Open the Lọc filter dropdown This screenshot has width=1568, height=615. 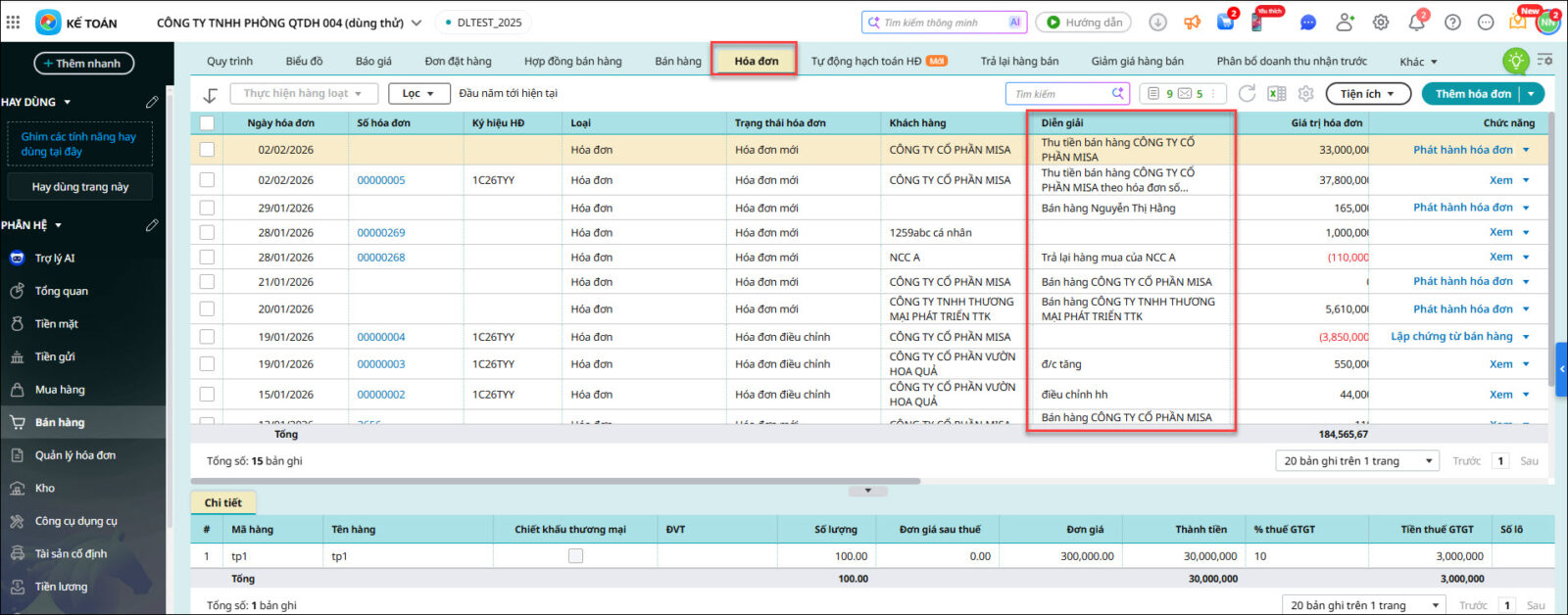[x=417, y=94]
